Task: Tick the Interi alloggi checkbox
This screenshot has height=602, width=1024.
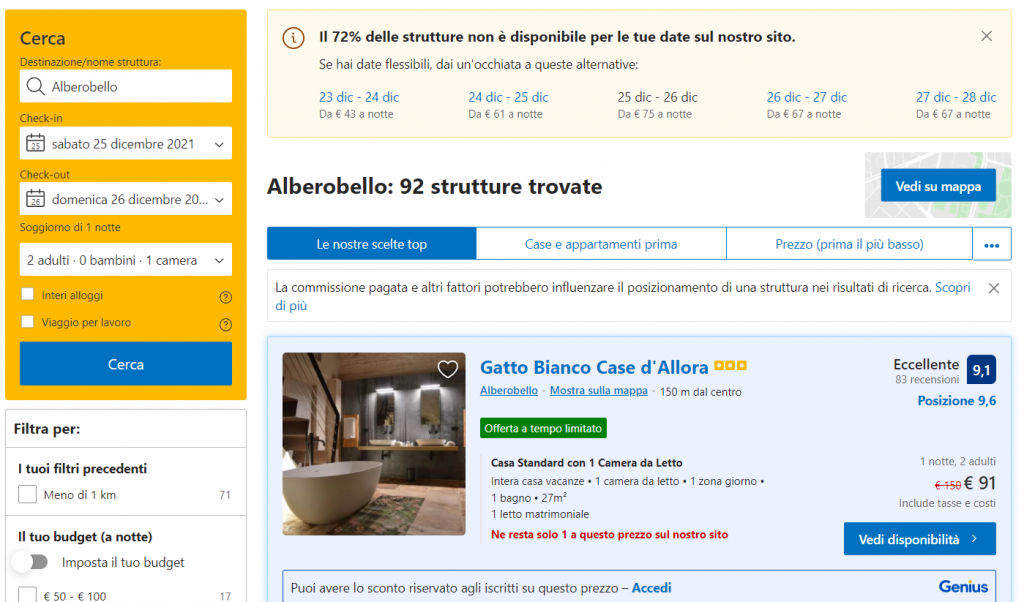Action: pyautogui.click(x=28, y=295)
